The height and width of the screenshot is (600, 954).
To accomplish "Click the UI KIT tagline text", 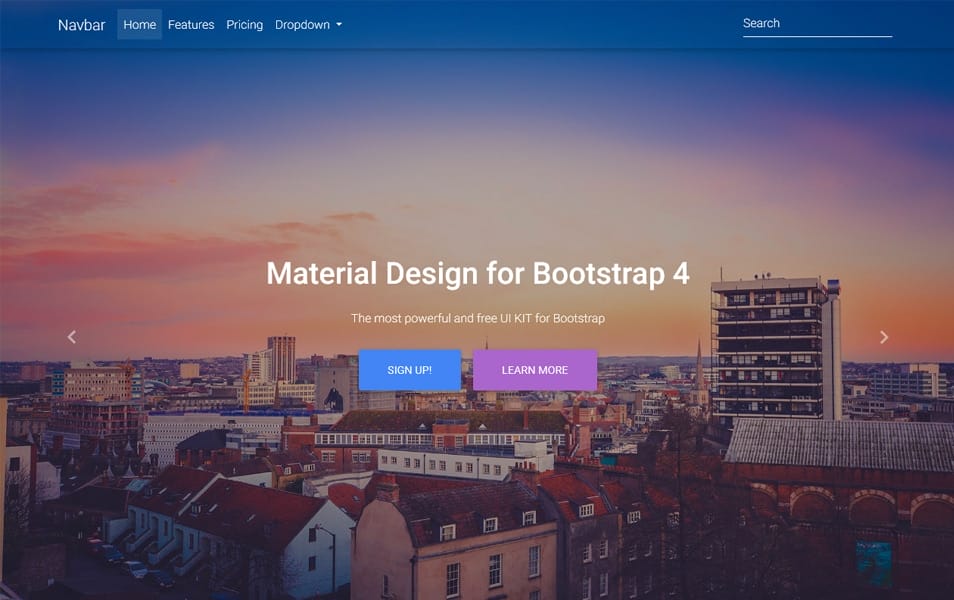I will pyautogui.click(x=477, y=318).
